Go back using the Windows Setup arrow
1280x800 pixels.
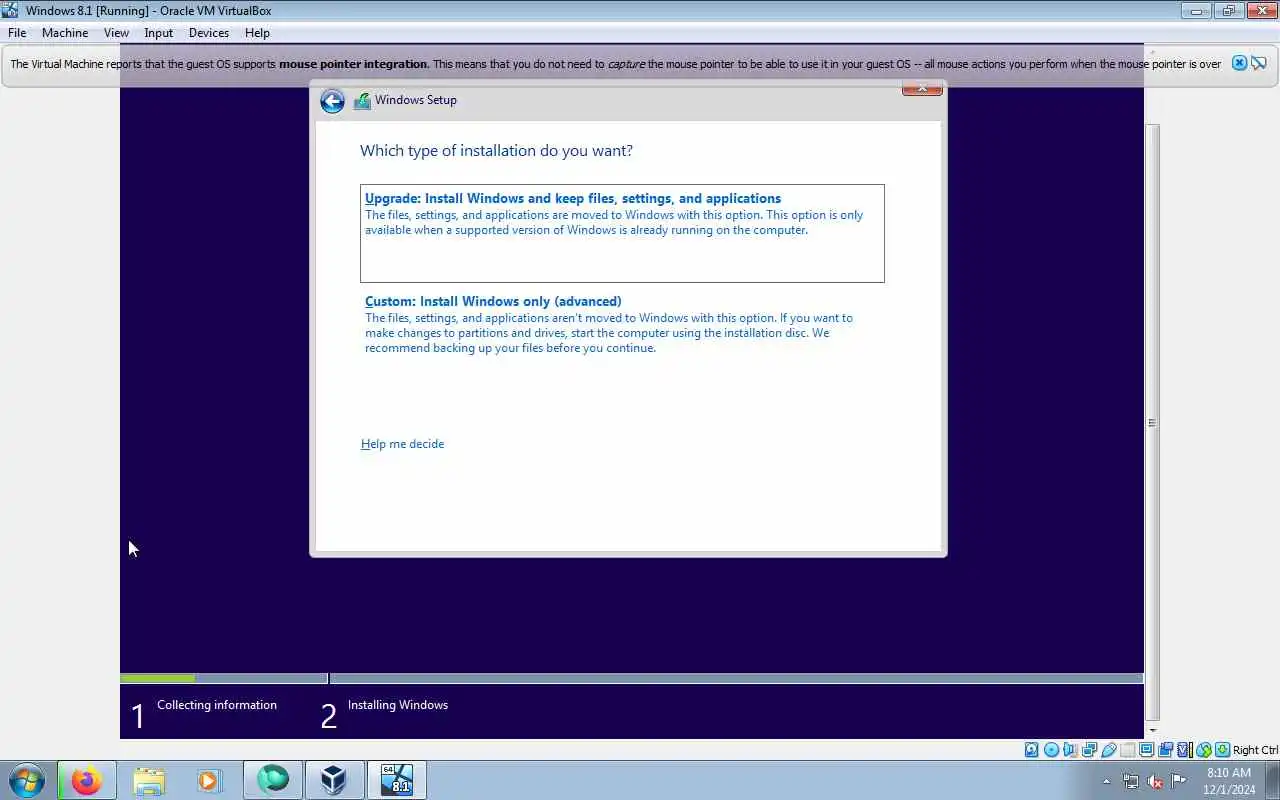332,101
